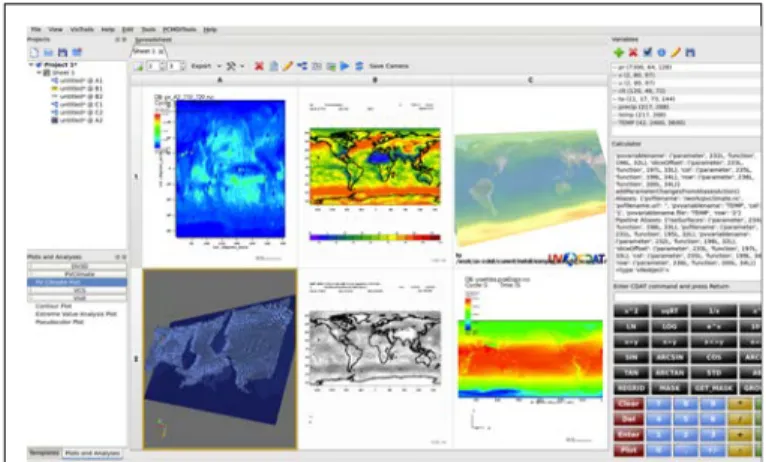Screen dimensions: 766x462
Task: Click the sqRT calculator button
Action: click(x=670, y=311)
